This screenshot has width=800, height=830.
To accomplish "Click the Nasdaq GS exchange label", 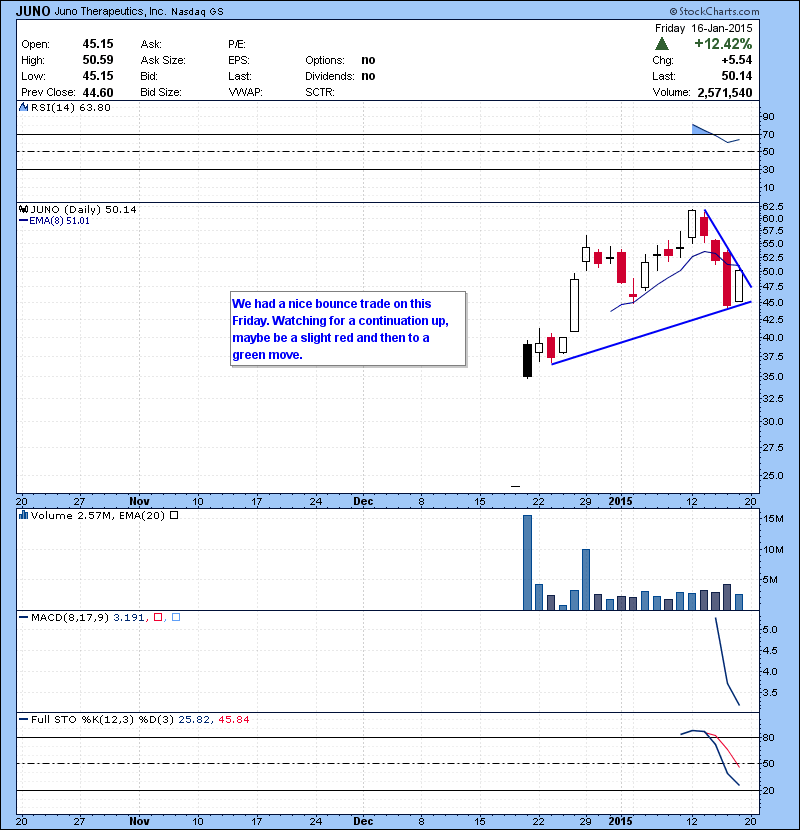I will click(197, 12).
